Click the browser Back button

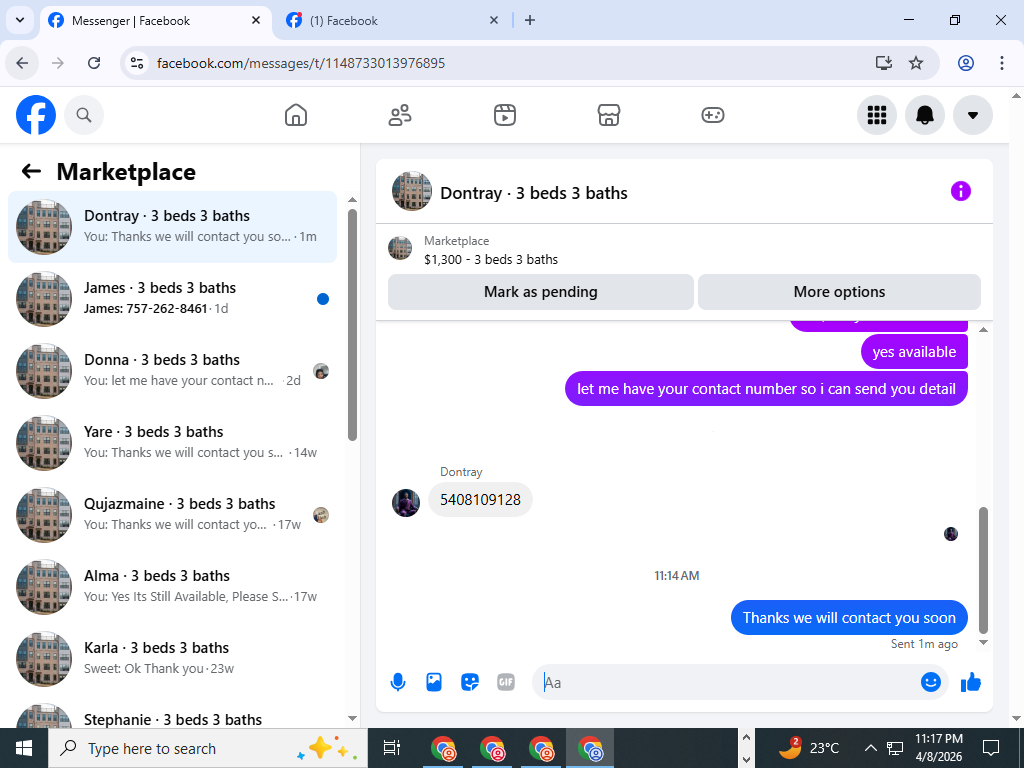22,63
